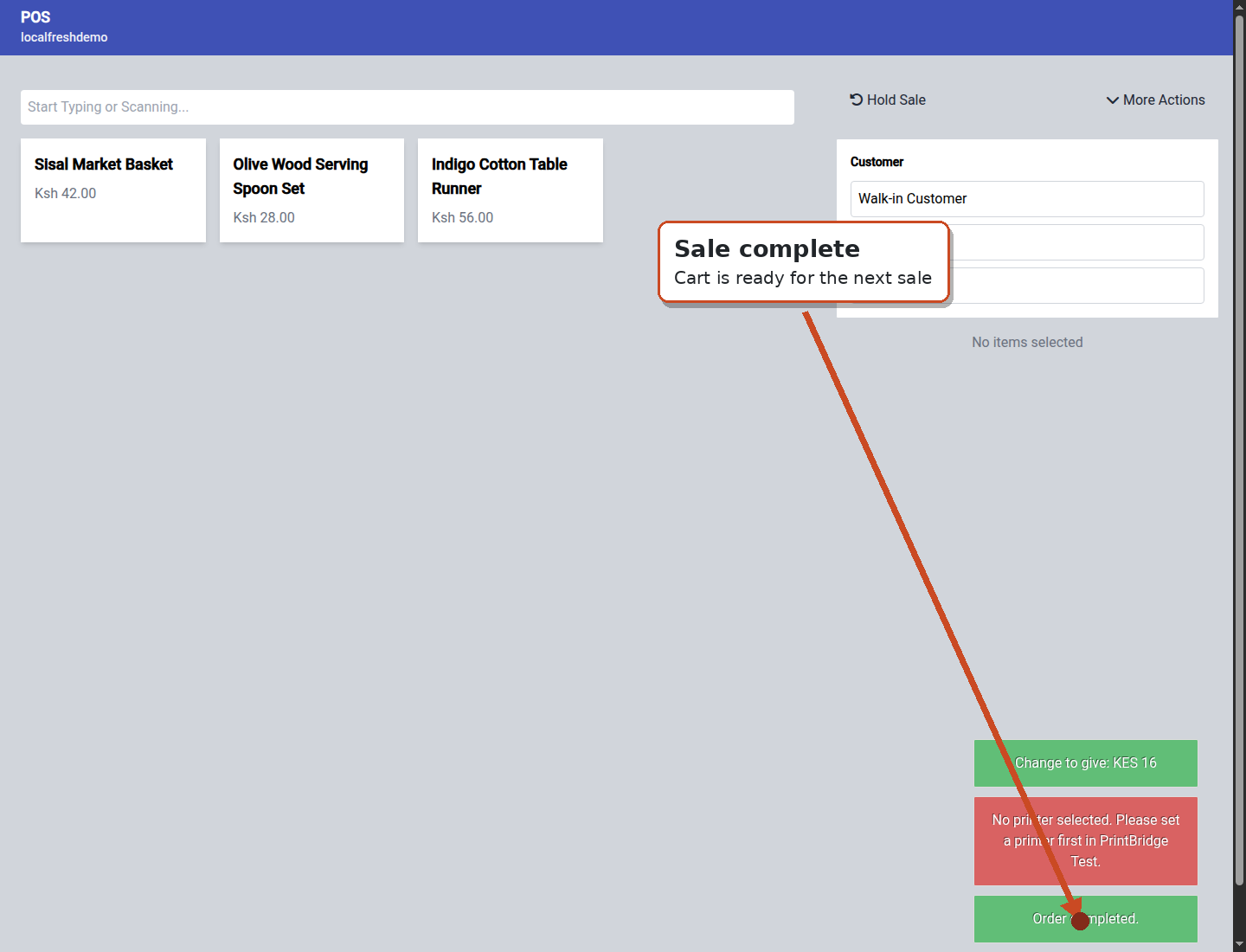Dismiss the Change to give KES 16 notification

click(1086, 763)
